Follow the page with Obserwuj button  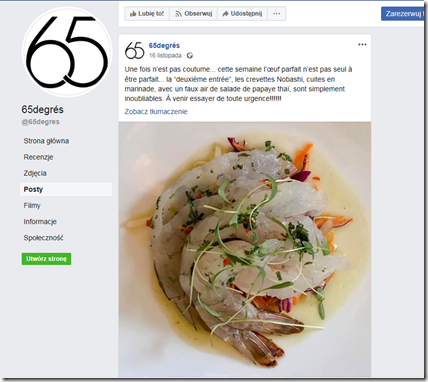pos(194,14)
